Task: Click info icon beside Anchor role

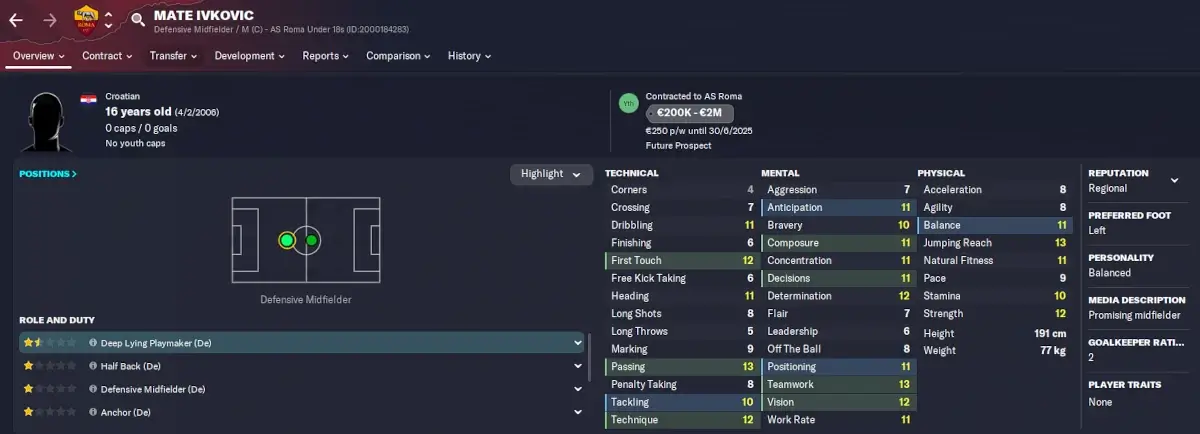Action: (93, 412)
